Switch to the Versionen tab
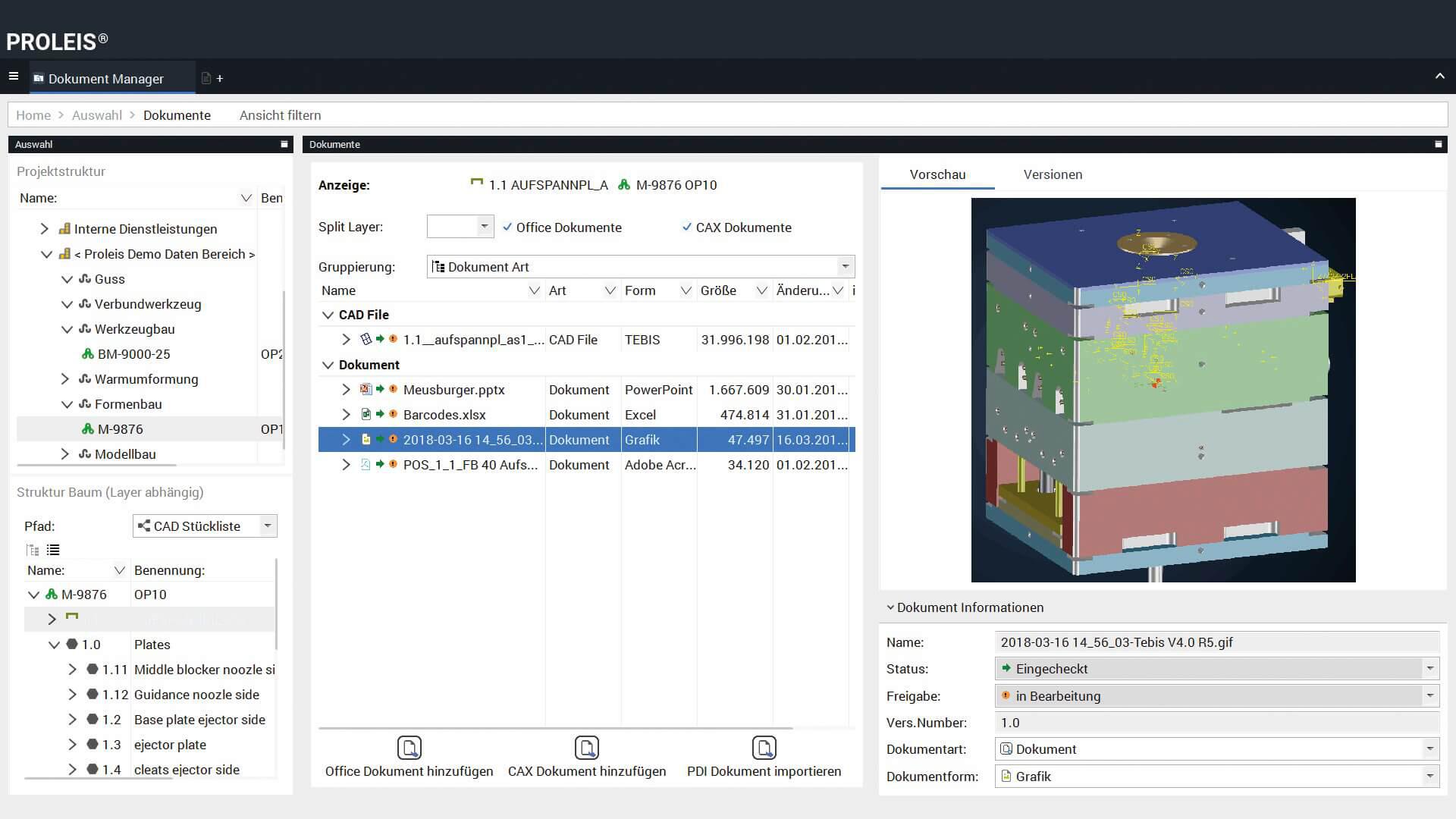The image size is (1456, 819). pyautogui.click(x=1053, y=174)
